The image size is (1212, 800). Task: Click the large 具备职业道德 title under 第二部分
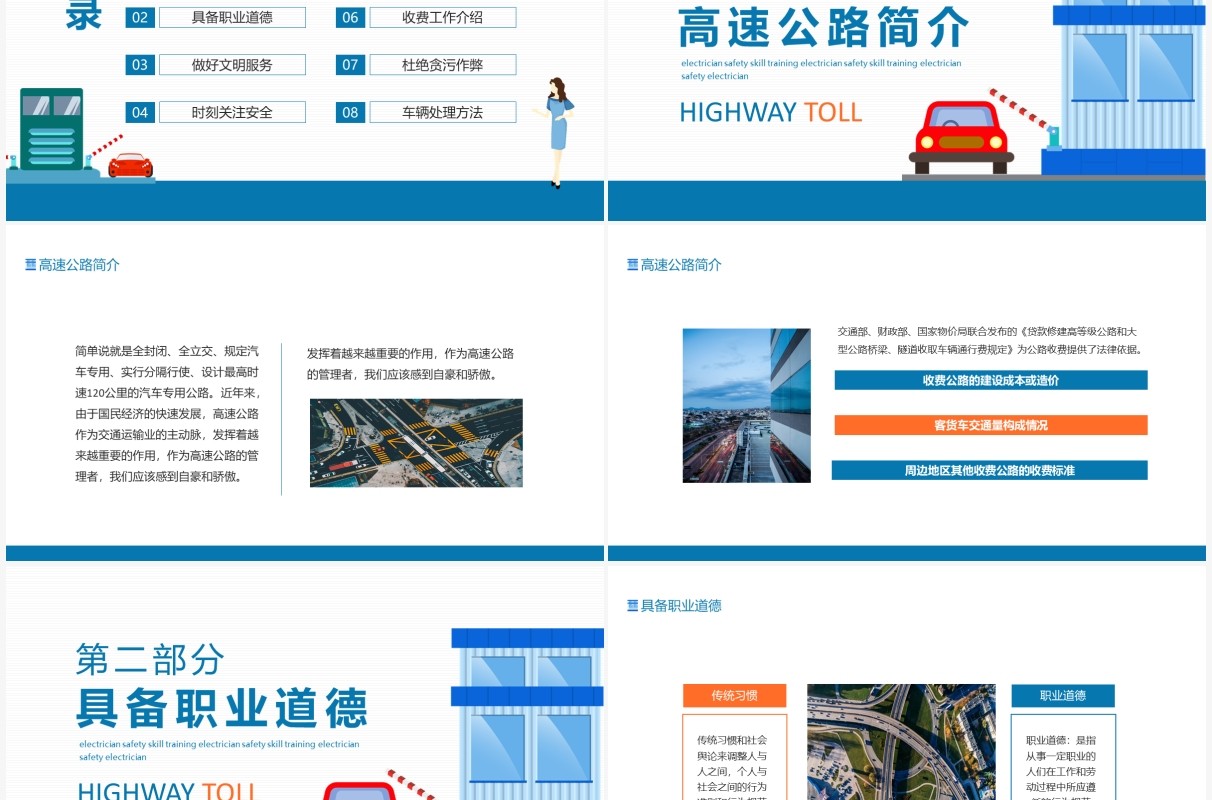(222, 708)
